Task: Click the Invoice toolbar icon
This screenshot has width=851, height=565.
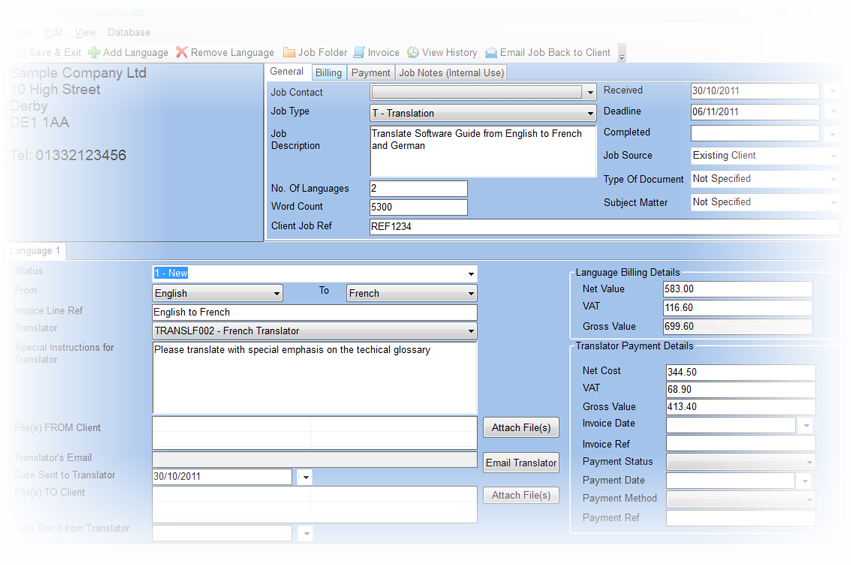Action: click(x=358, y=53)
